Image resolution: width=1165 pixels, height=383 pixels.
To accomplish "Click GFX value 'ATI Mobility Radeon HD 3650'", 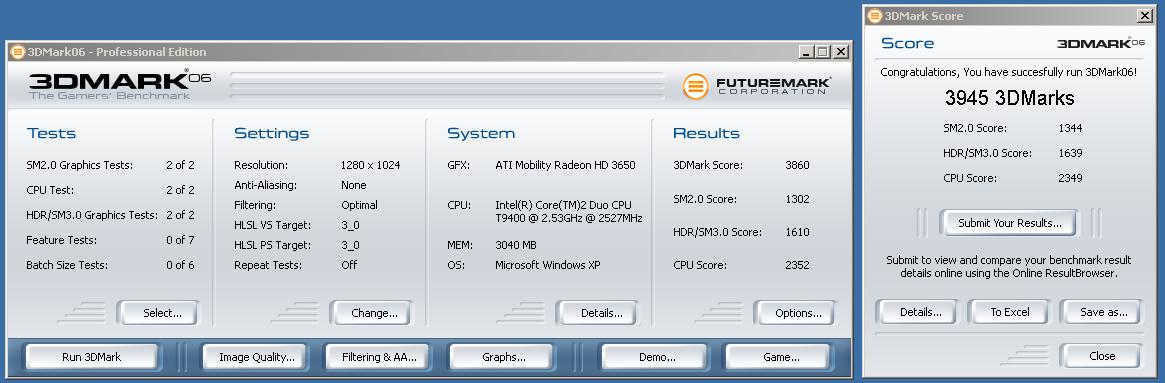I will point(565,165).
